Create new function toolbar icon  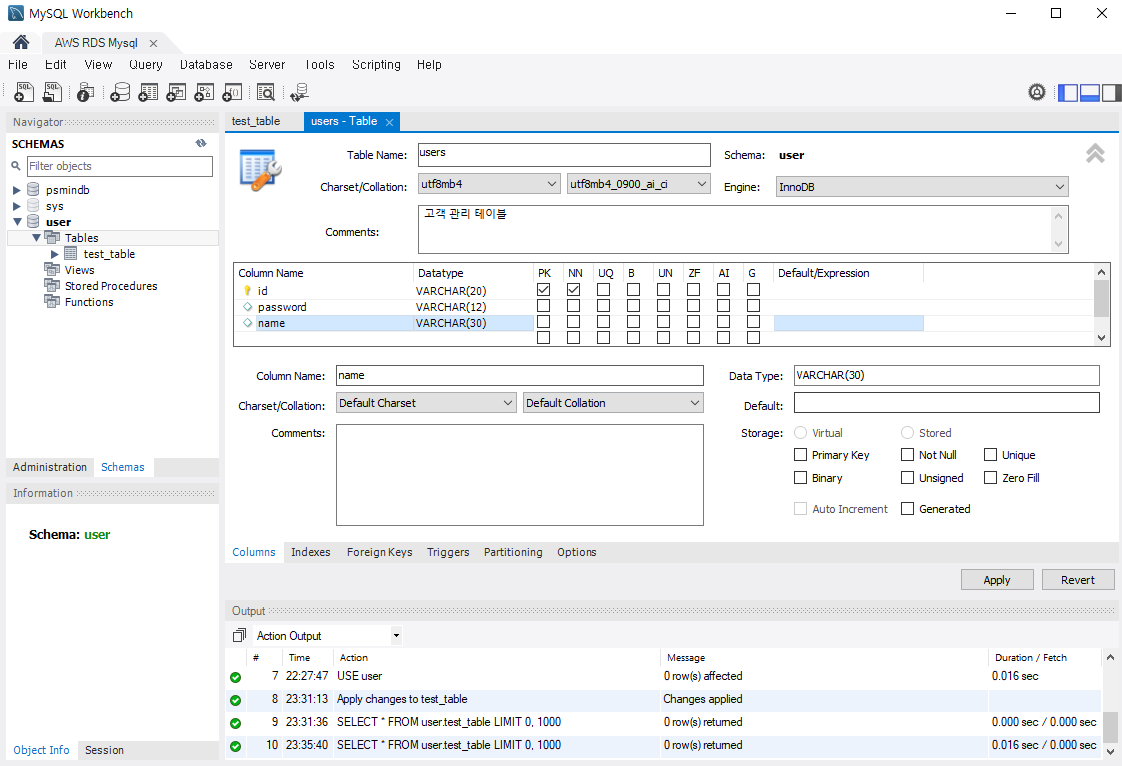pos(232,92)
